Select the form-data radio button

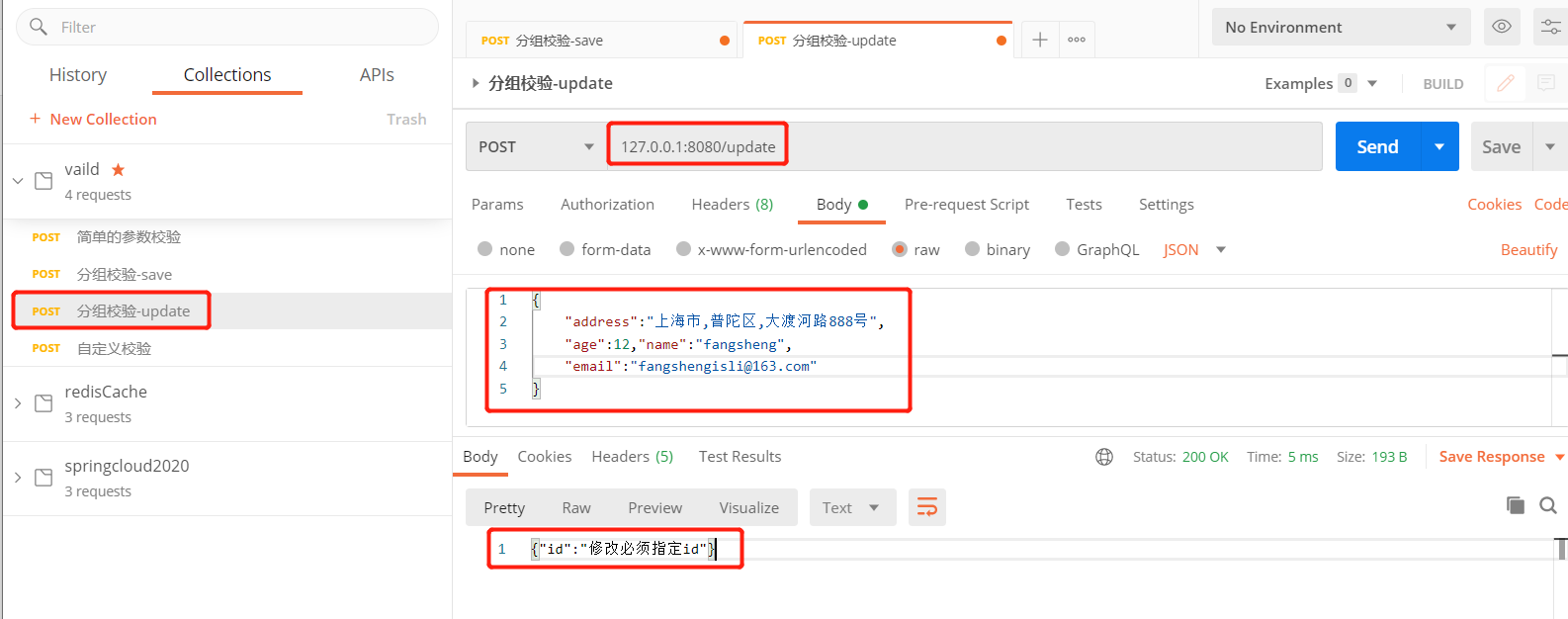566,249
